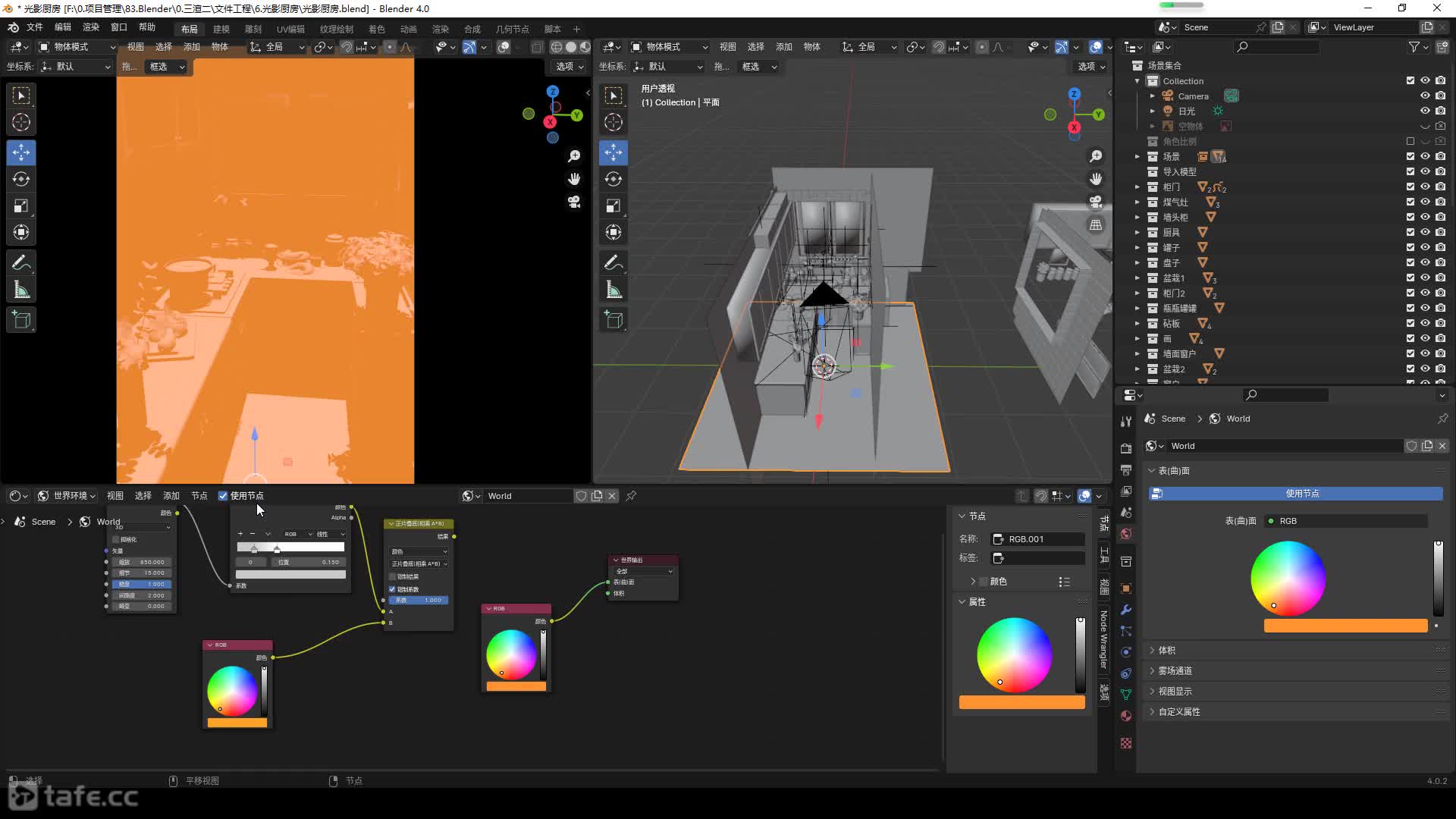Screen dimensions: 1456x819
Task: Unlink World datablock in properties with X
Action: click(x=1442, y=446)
